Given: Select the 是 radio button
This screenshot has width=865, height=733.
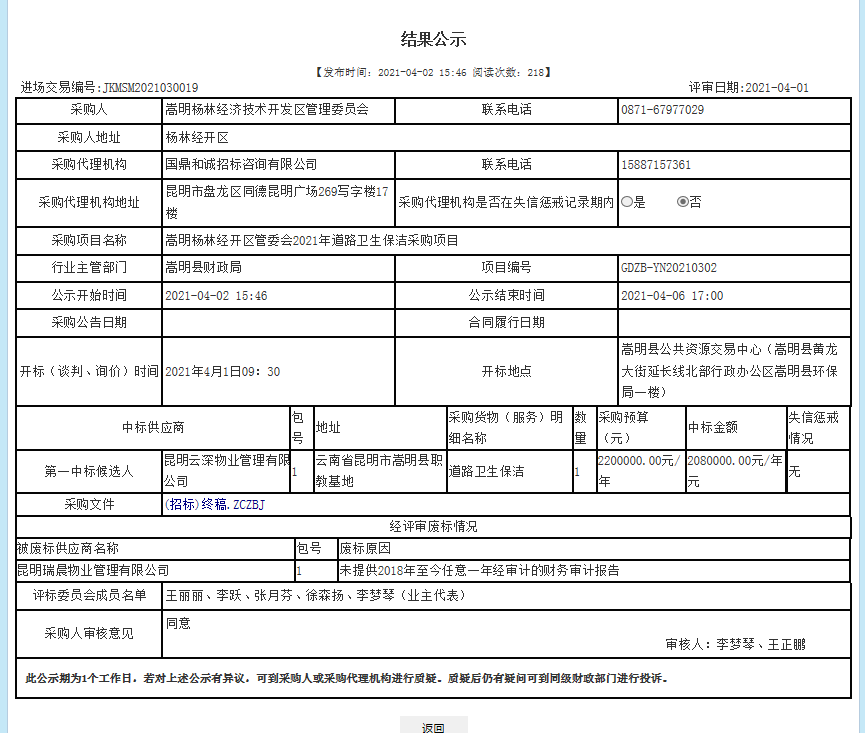Looking at the screenshot, I should [x=627, y=202].
